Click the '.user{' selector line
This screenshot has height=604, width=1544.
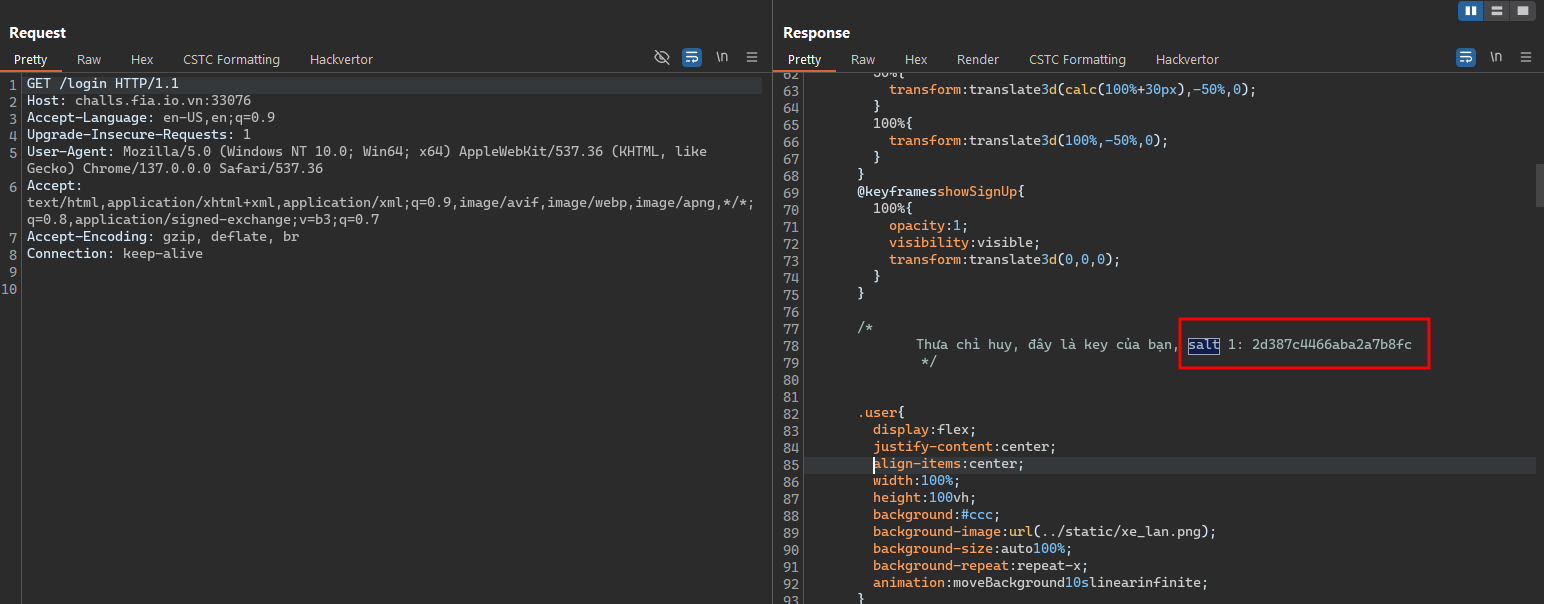point(881,414)
